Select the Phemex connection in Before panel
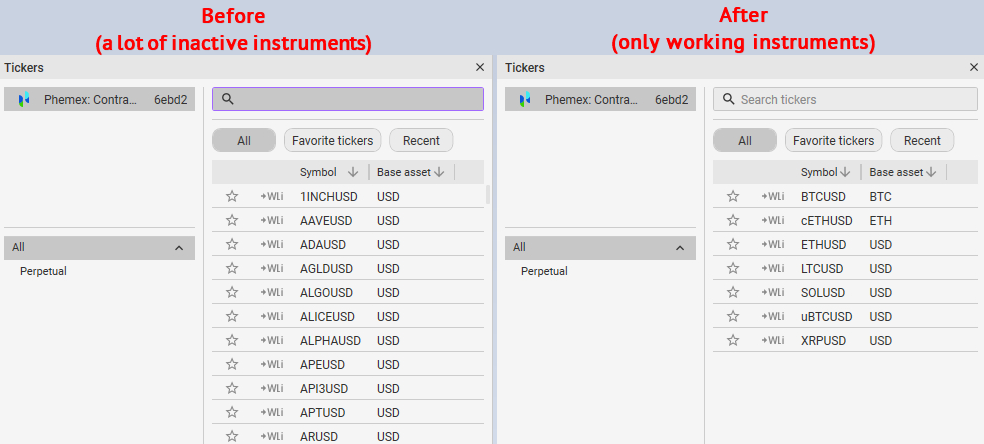984x444 pixels. click(x=100, y=100)
